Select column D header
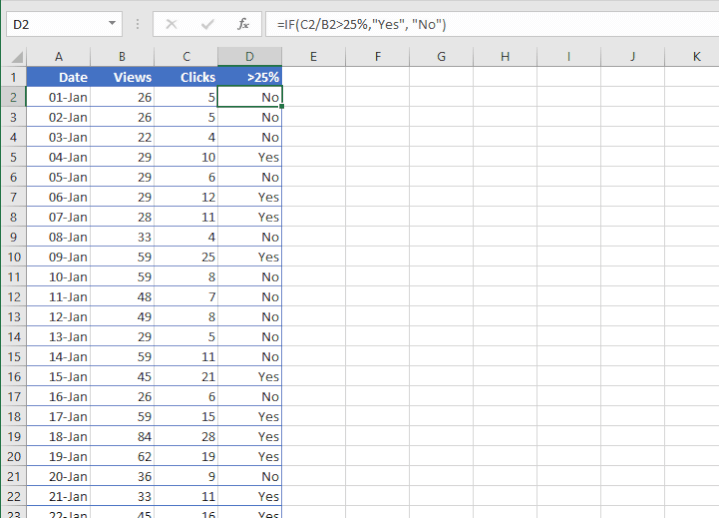Image resolution: width=720 pixels, height=518 pixels. 249,57
